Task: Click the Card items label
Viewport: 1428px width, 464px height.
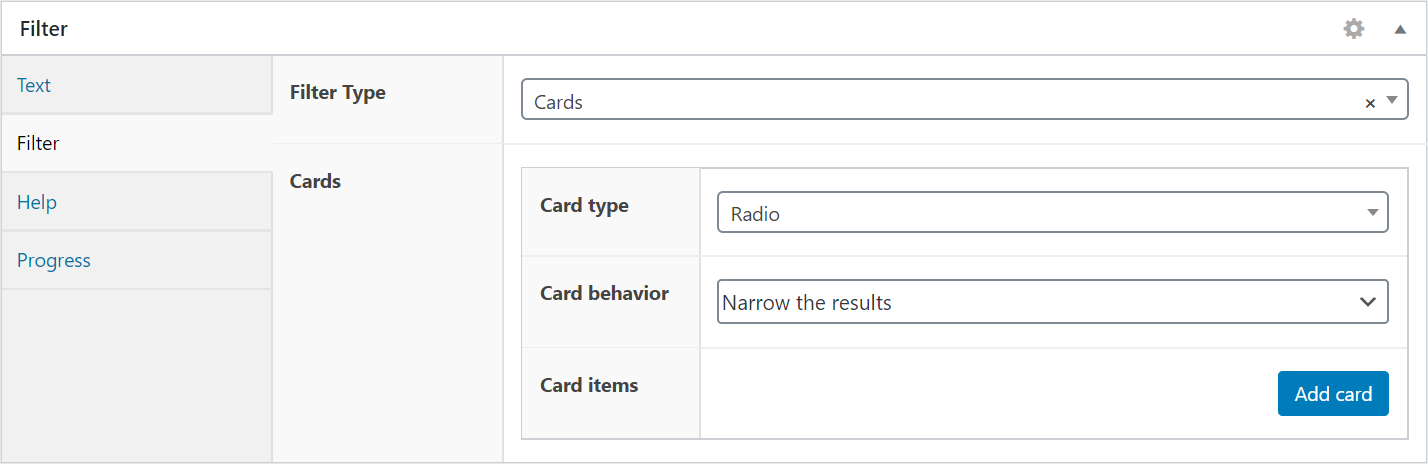Action: coord(589,385)
